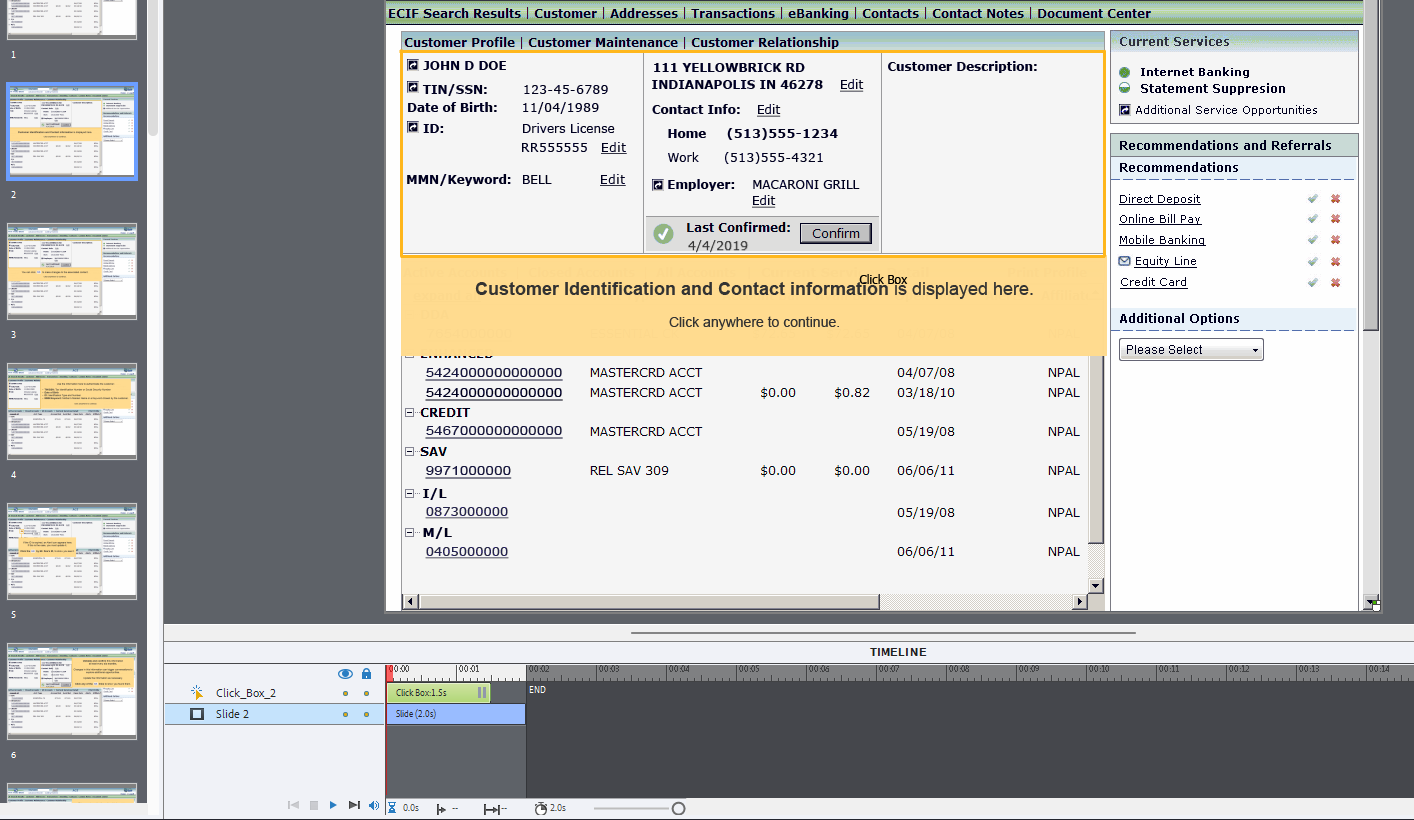Viewport: 1414px width, 820px height.
Task: Click the stop button in timeline controls
Action: tap(313, 805)
